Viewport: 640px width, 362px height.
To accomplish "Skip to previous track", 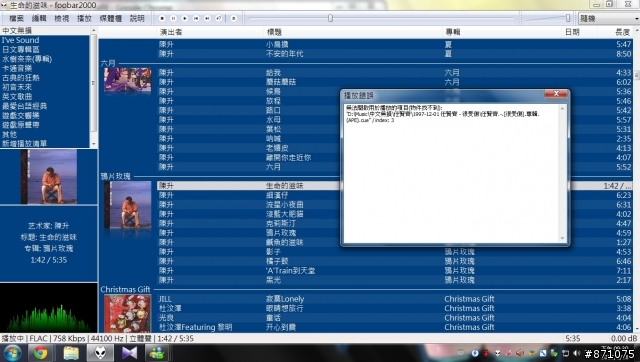I will click(x=196, y=18).
